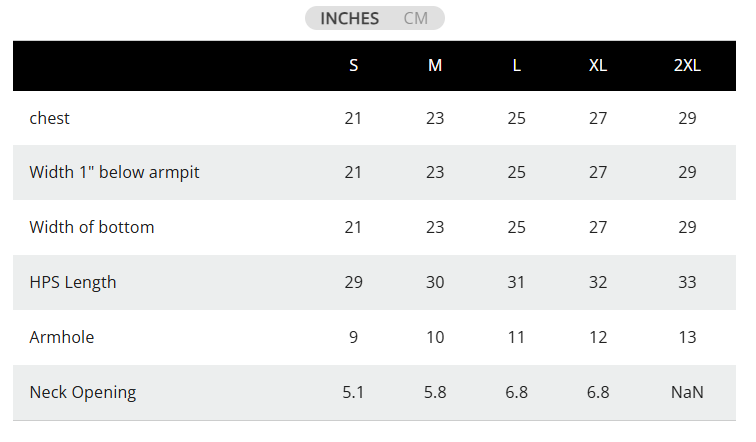Image resolution: width=756 pixels, height=442 pixels.
Task: Click the M size column header
Action: [x=435, y=65]
